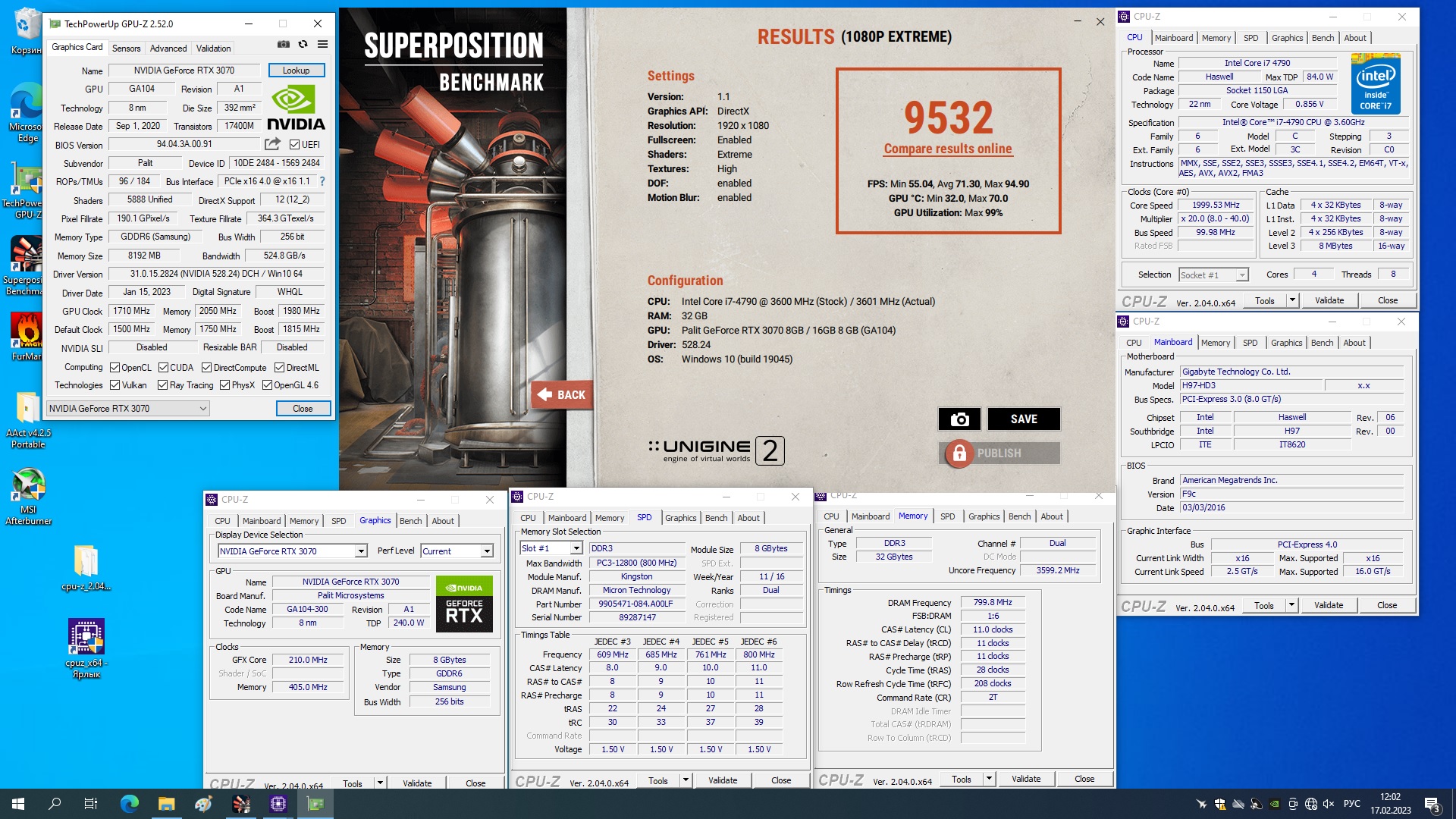Viewport: 1456px width, 819px height.
Task: Open Task View on taskbar
Action: pyautogui.click(x=91, y=804)
